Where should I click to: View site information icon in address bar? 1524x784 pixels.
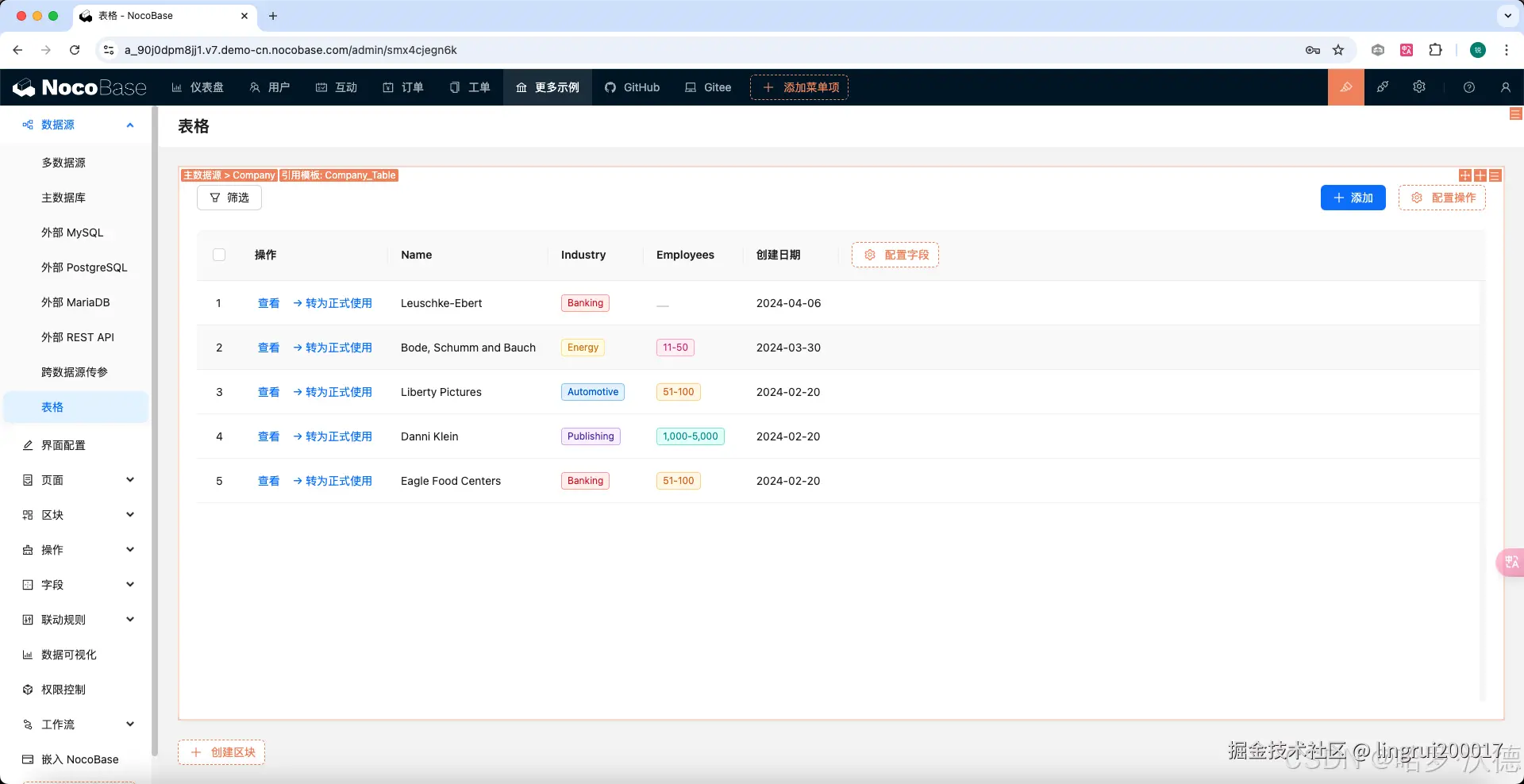coord(109,50)
